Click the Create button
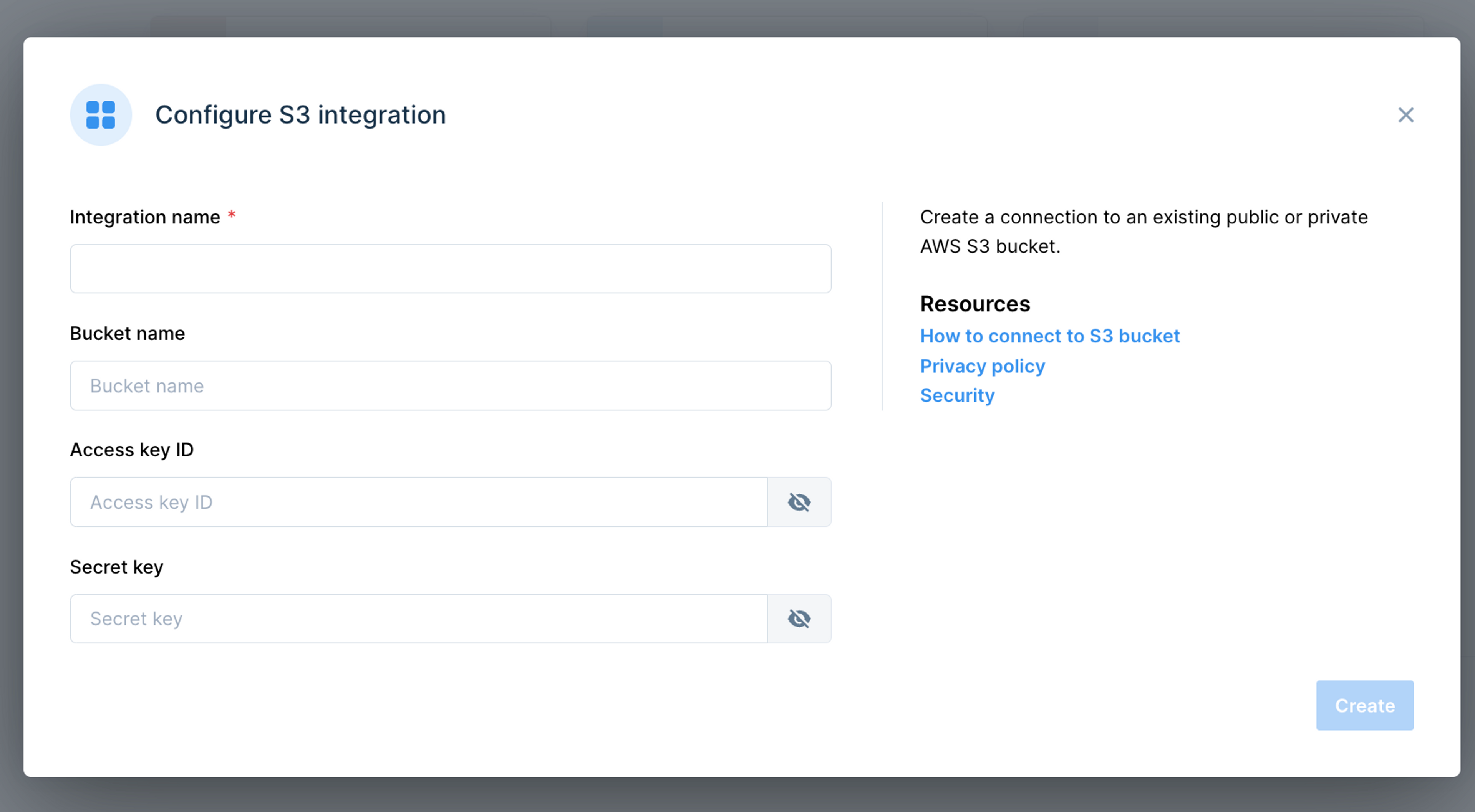The image size is (1475, 812). (x=1364, y=706)
